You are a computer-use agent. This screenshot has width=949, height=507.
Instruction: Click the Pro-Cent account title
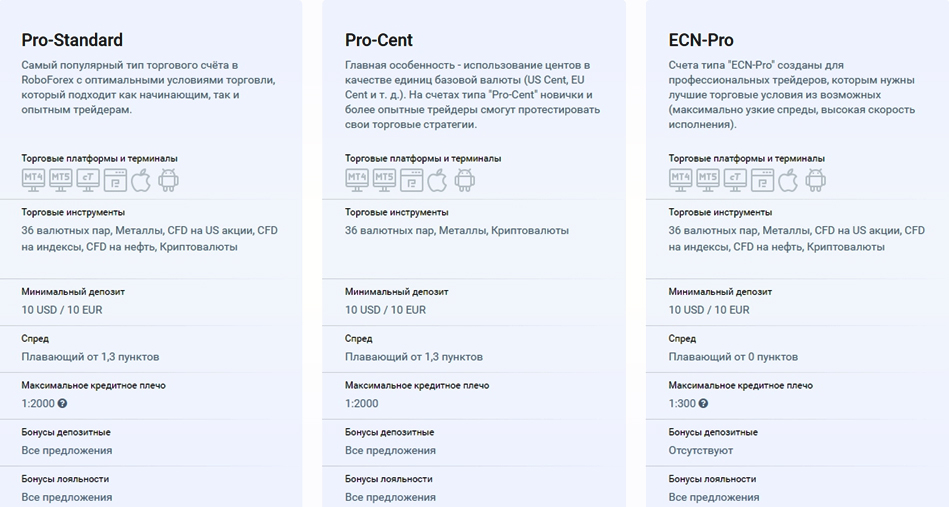(380, 40)
